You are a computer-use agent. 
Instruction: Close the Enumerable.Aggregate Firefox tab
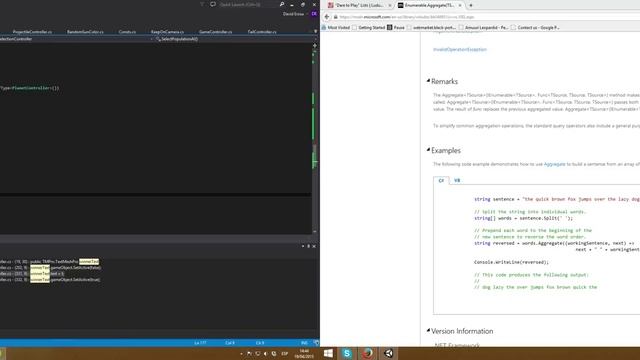(460, 5)
